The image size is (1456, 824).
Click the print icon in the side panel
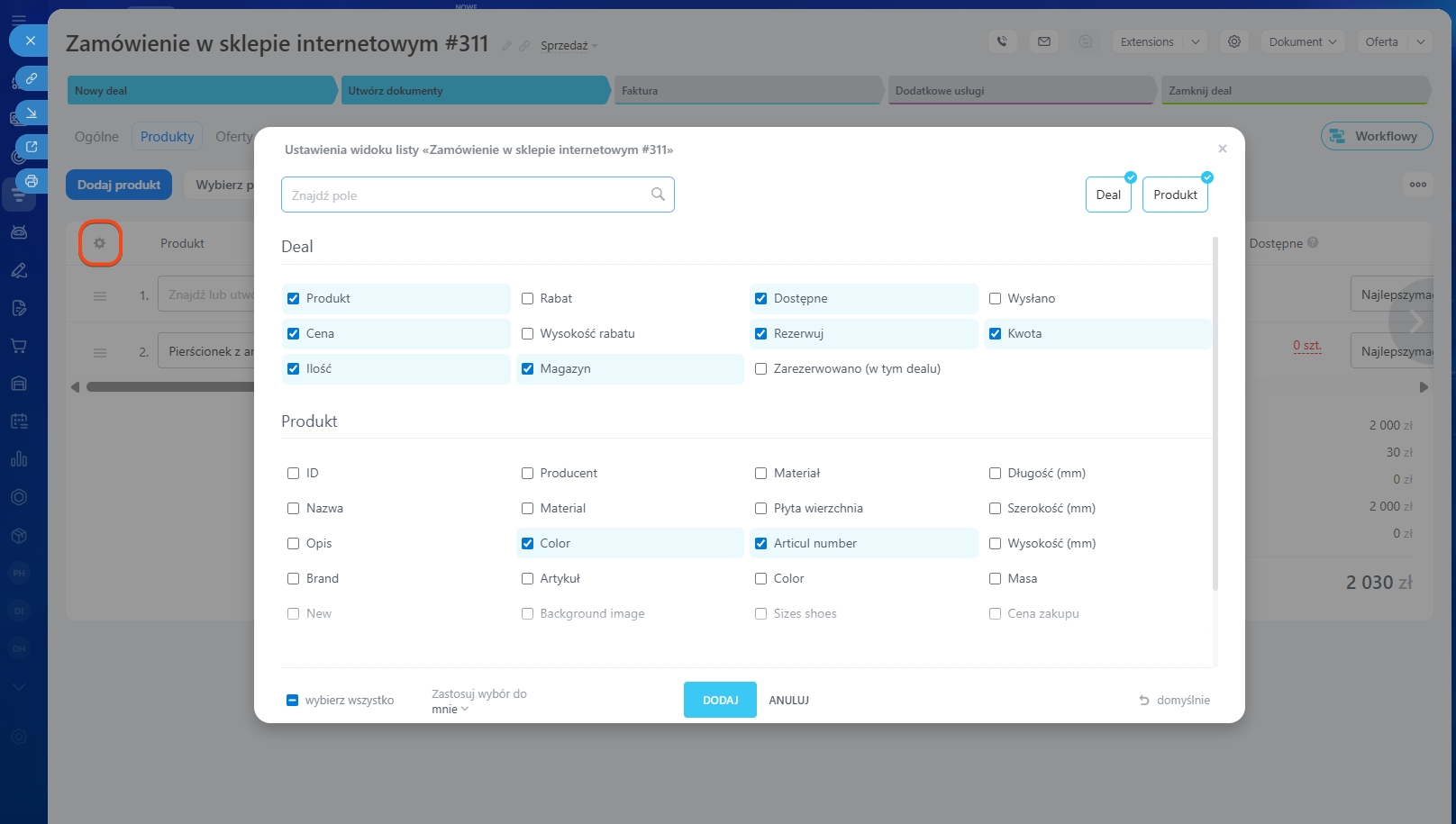click(32, 181)
